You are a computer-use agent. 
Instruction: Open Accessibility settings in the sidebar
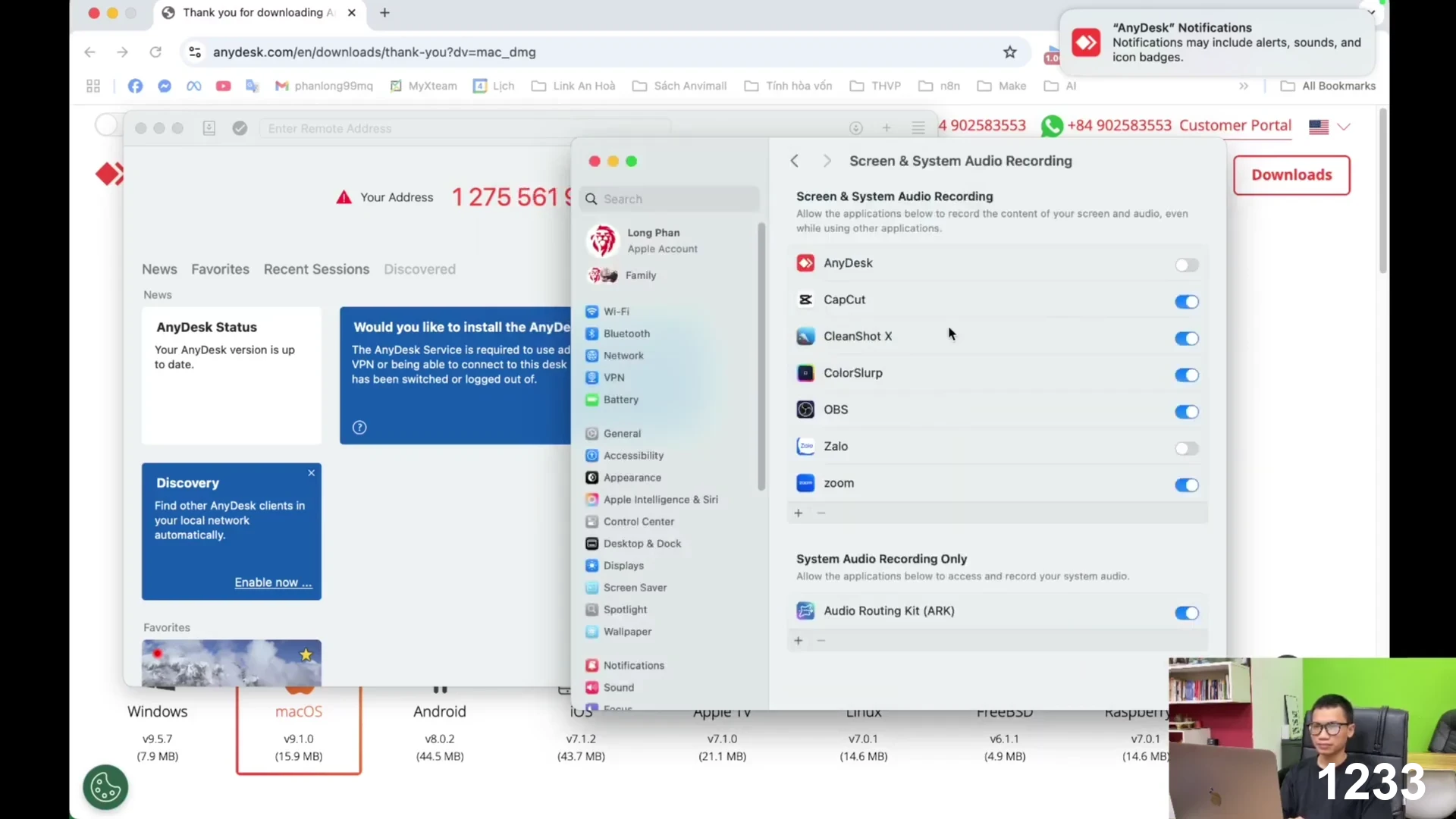coord(625,456)
